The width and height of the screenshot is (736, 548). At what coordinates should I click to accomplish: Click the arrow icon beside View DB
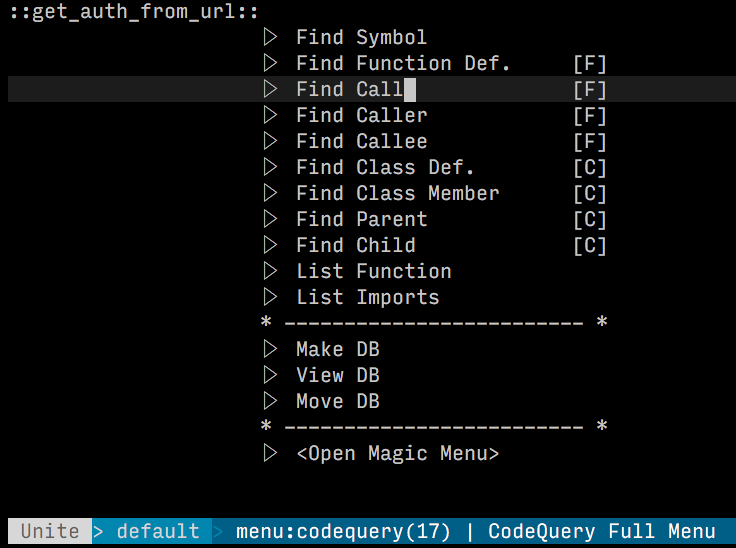point(270,375)
